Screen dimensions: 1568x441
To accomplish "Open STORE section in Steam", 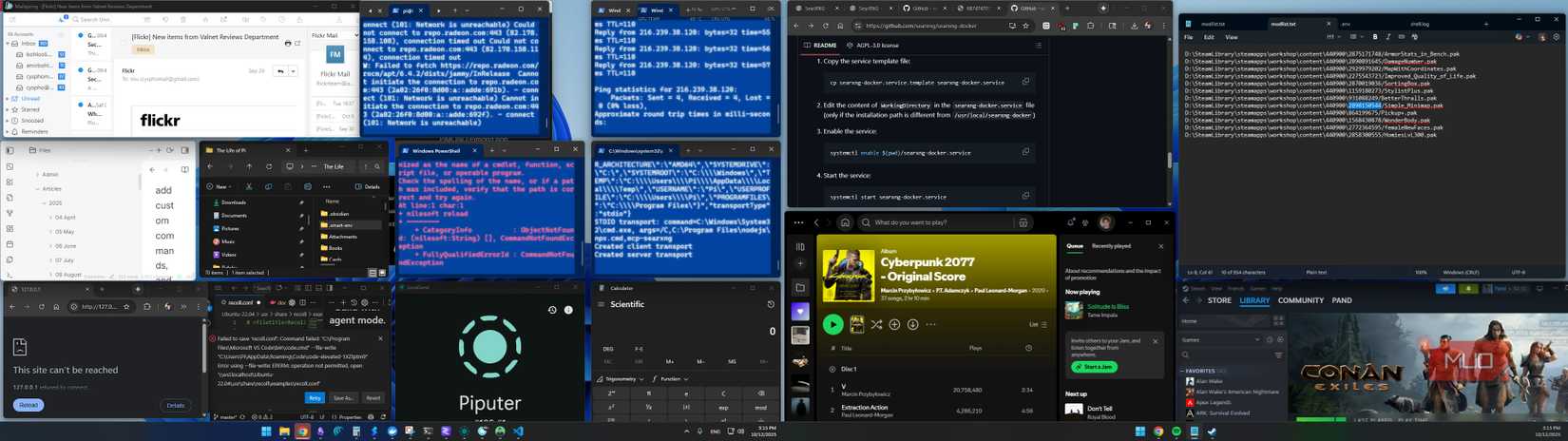I will coord(1219,300).
